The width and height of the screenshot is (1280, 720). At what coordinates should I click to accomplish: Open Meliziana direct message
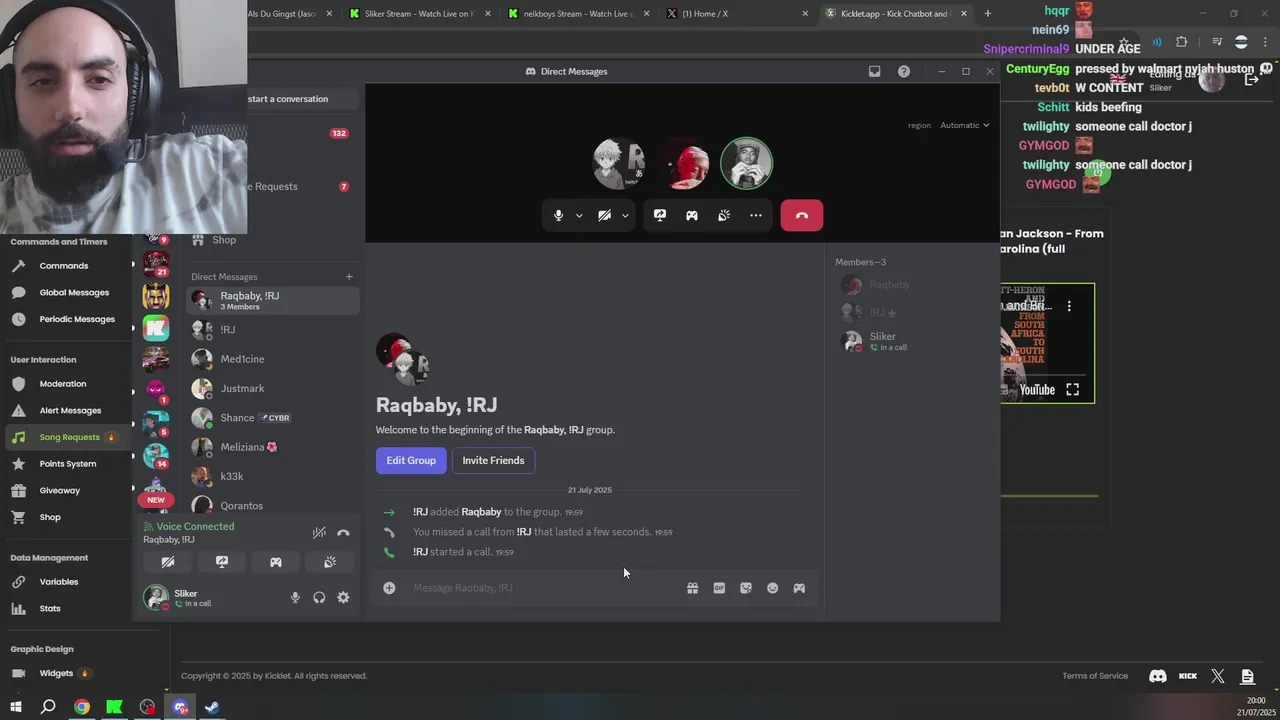[x=272, y=447]
